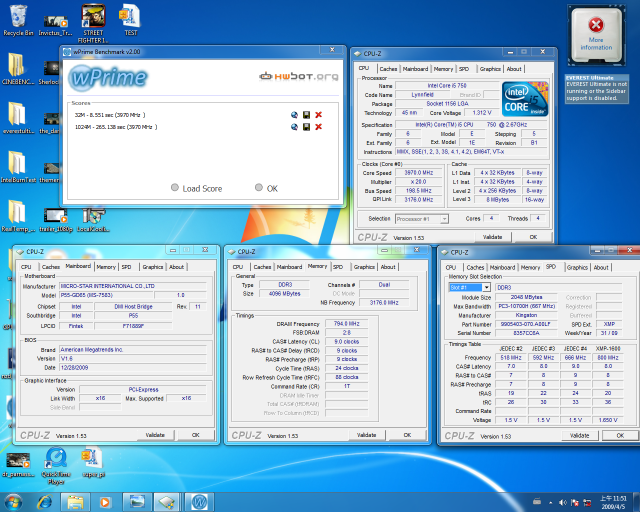Select CPU tab in Memory CPU-Z window

(238, 267)
